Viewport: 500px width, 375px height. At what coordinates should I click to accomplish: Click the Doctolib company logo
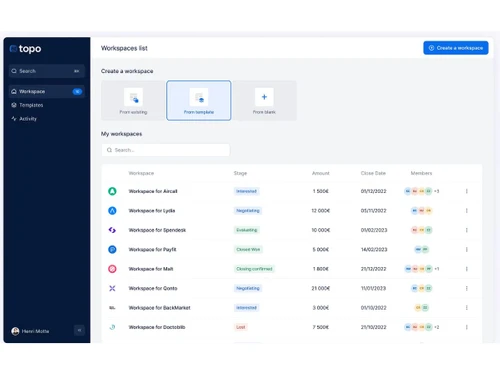(112, 327)
